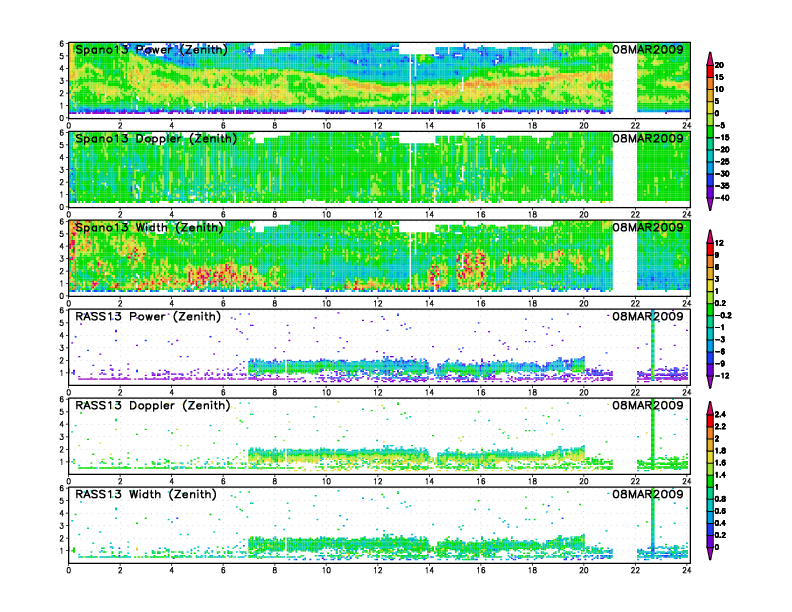Click the 2.2 label on bottom color bar
The width and height of the screenshot is (792, 612).
[x=720, y=426]
